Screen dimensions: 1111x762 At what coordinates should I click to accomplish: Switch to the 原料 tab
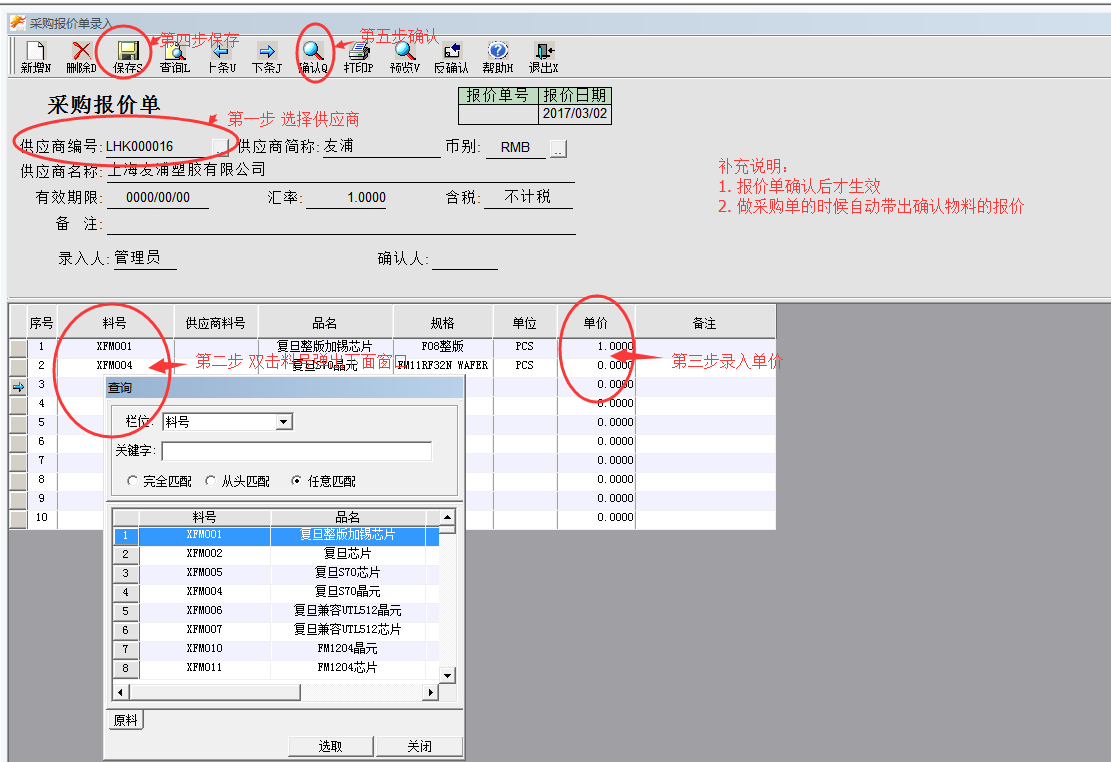(125, 720)
